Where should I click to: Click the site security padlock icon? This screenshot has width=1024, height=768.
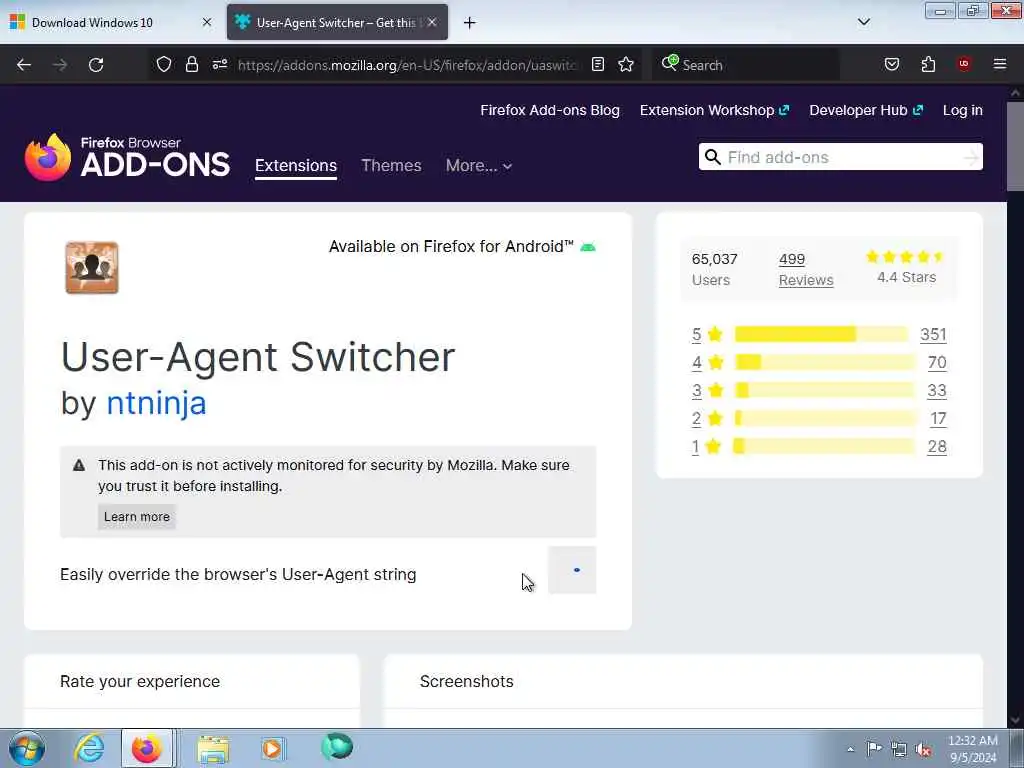[x=191, y=64]
